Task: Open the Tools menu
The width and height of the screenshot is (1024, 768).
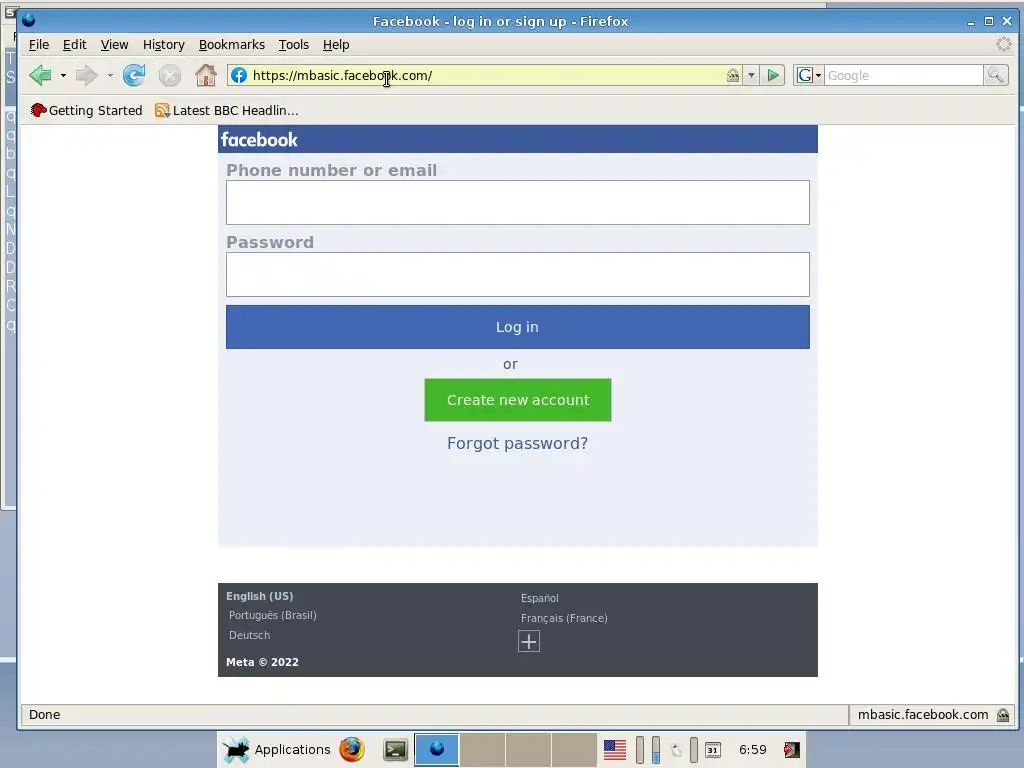Action: pos(294,44)
